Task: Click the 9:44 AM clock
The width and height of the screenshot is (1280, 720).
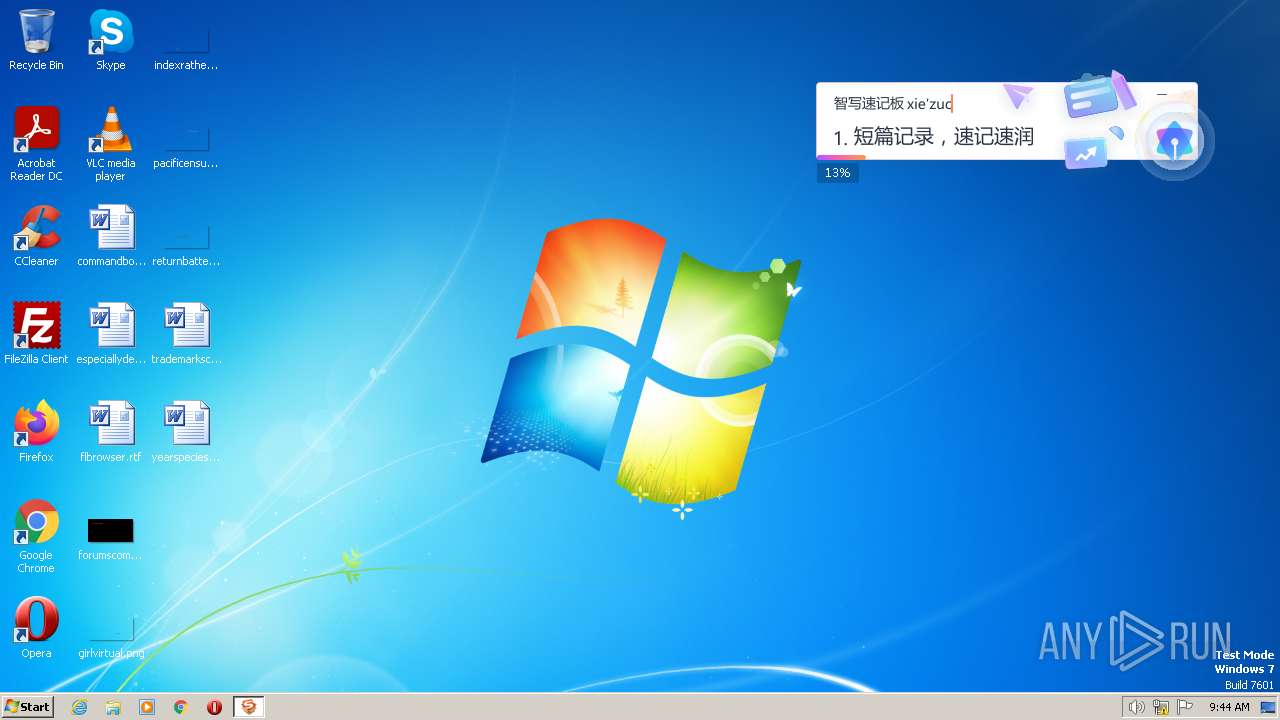Action: [1229, 707]
